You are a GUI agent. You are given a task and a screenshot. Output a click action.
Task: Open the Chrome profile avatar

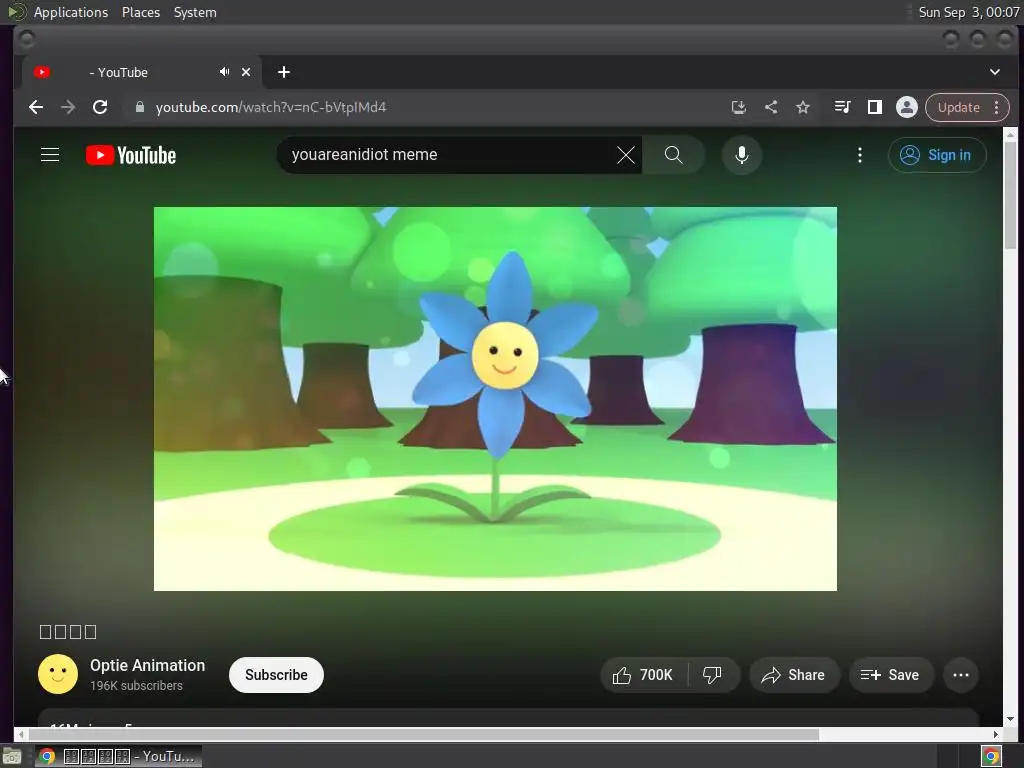pos(906,107)
